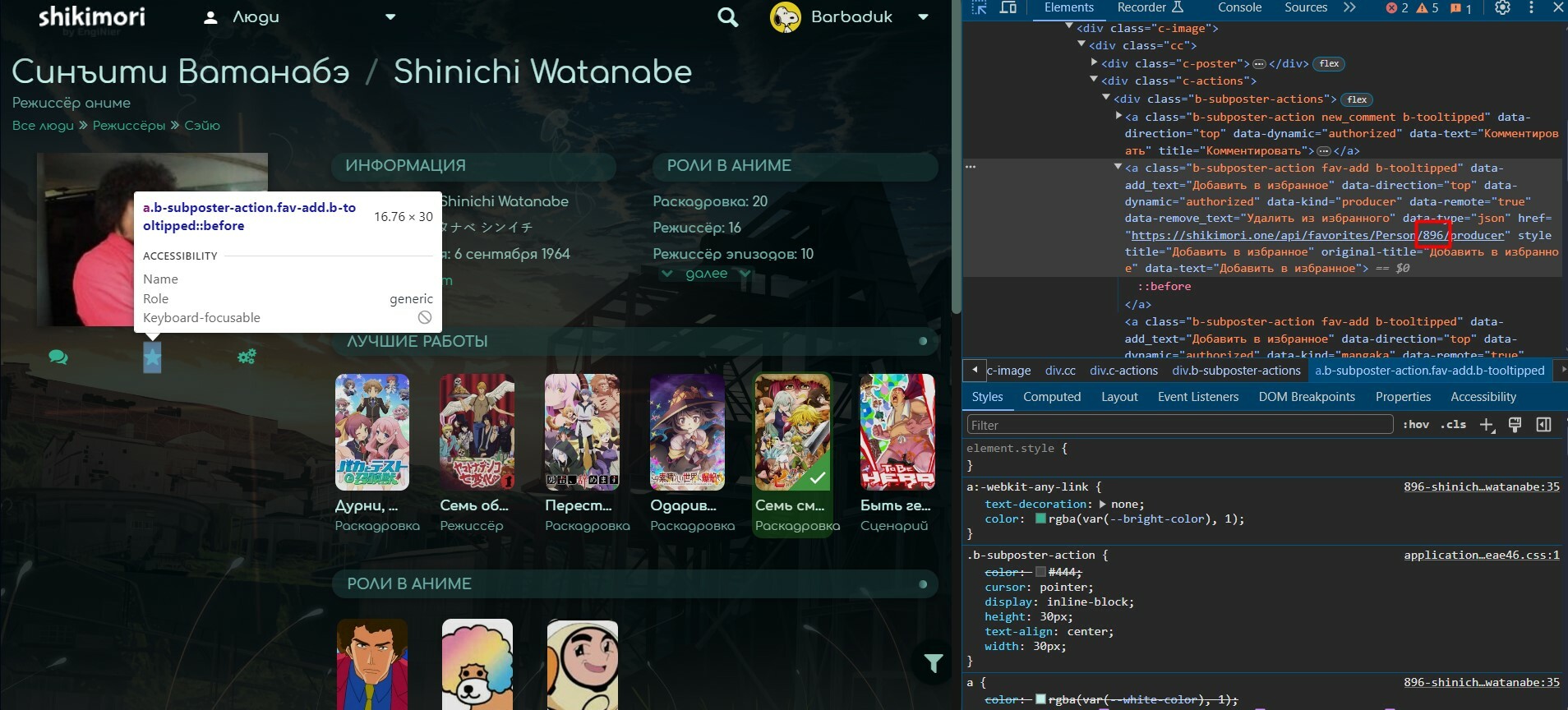
Task: Click the styles Filter input field
Action: pyautogui.click(x=1179, y=425)
